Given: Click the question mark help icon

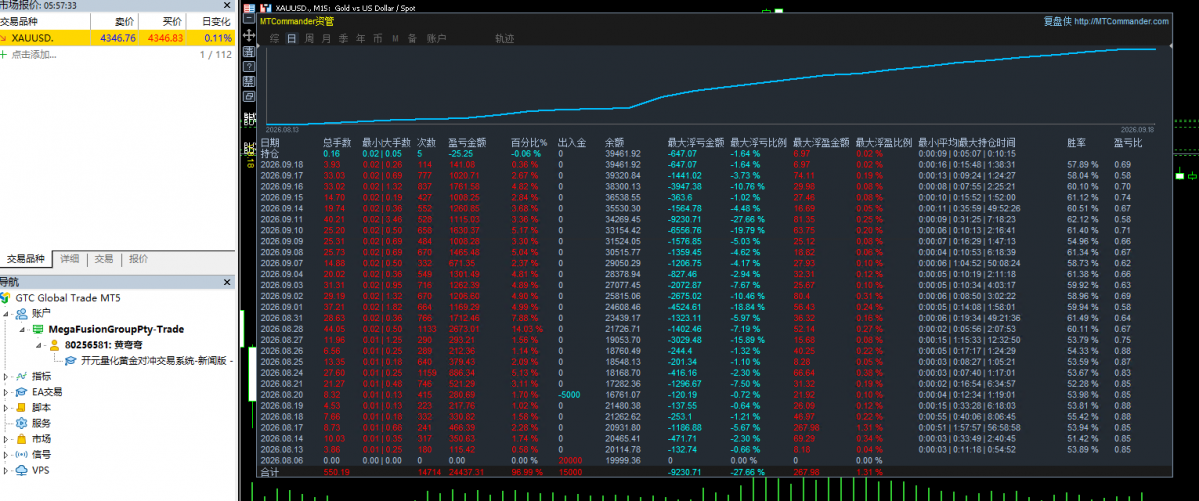Looking at the screenshot, I should 249,67.
